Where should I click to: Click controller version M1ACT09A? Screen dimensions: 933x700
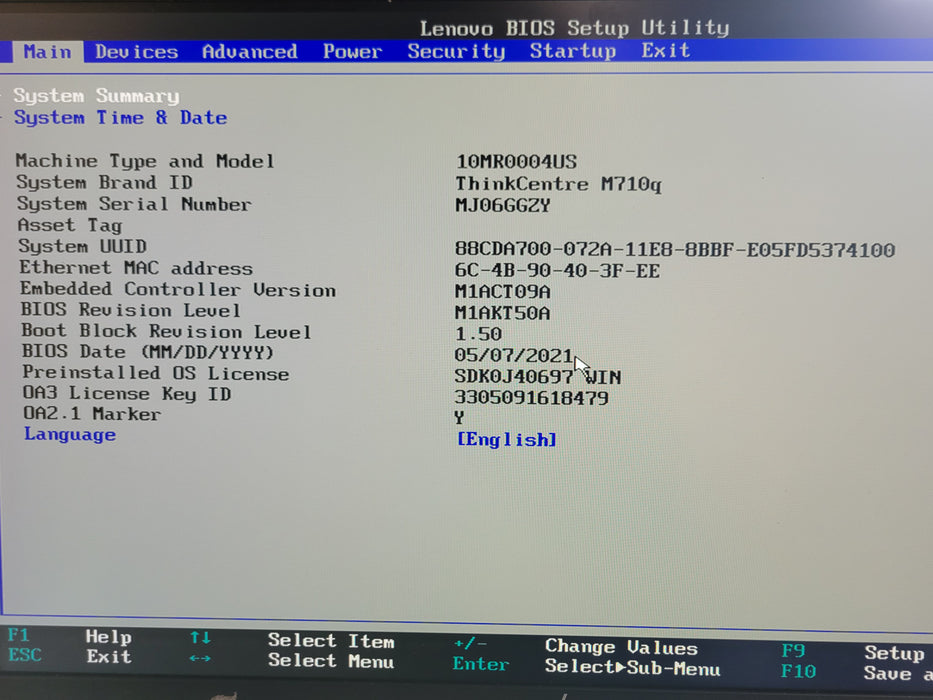tap(502, 292)
